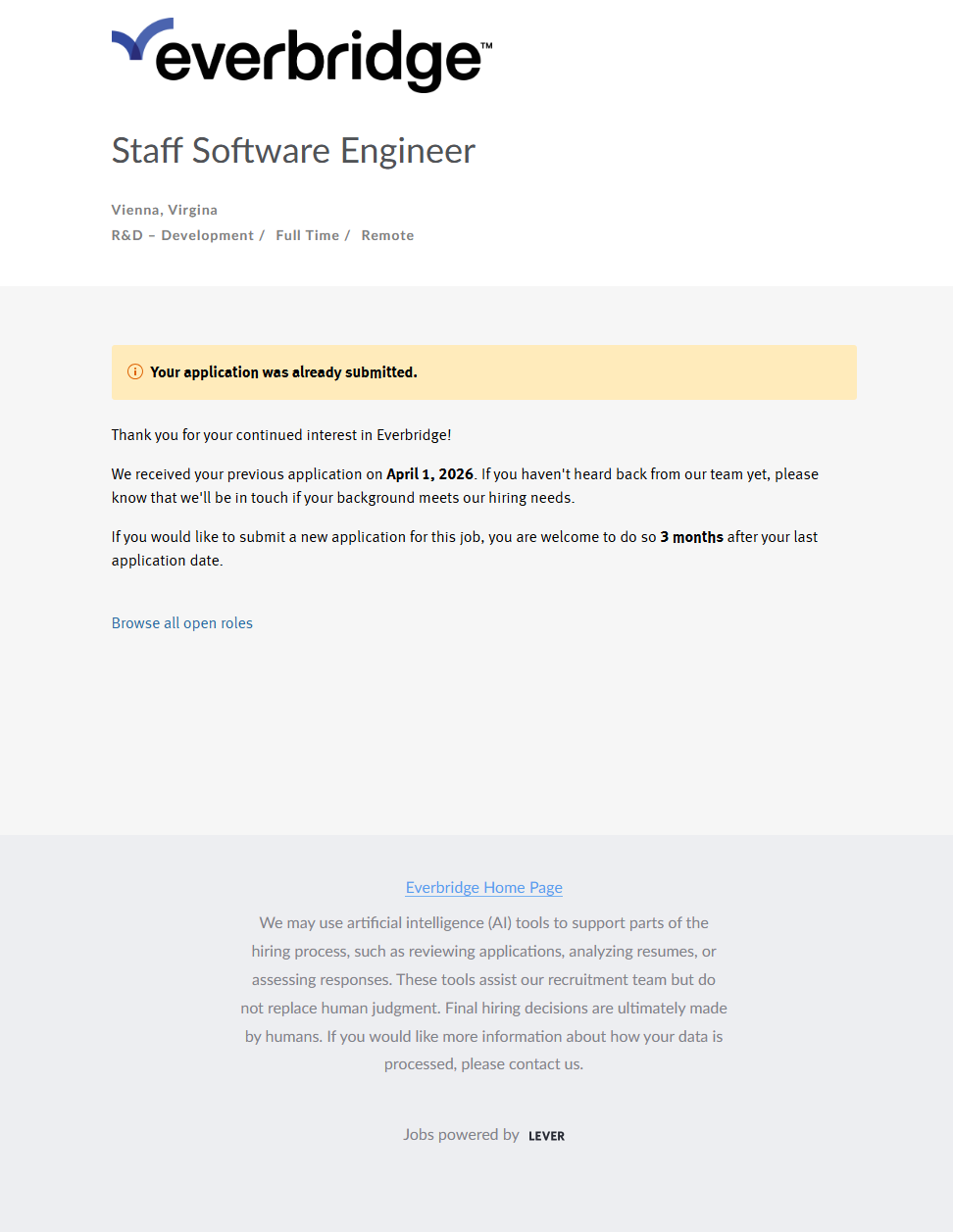Open the Everbridge Home Page link
This screenshot has height=1232, width=953.
click(484, 888)
